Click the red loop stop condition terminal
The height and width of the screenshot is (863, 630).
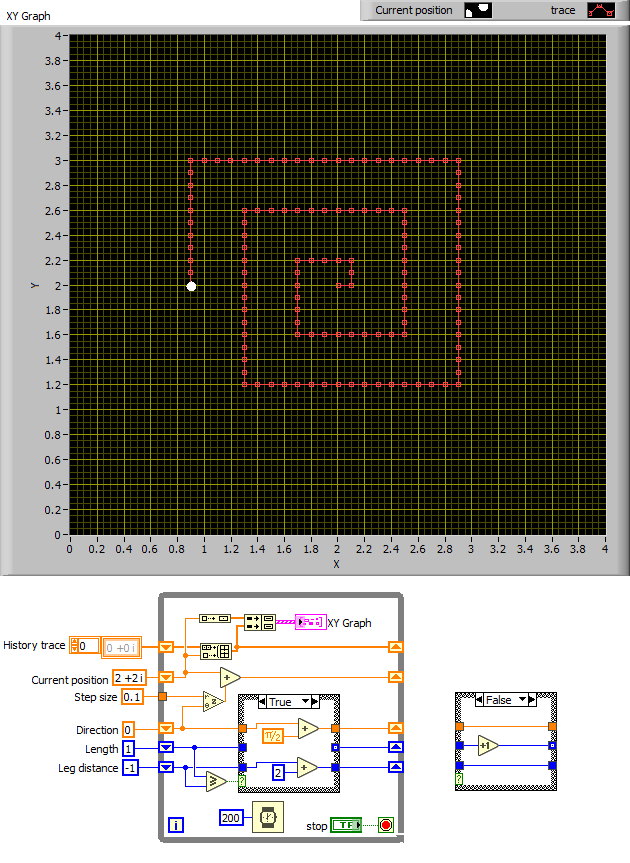386,825
